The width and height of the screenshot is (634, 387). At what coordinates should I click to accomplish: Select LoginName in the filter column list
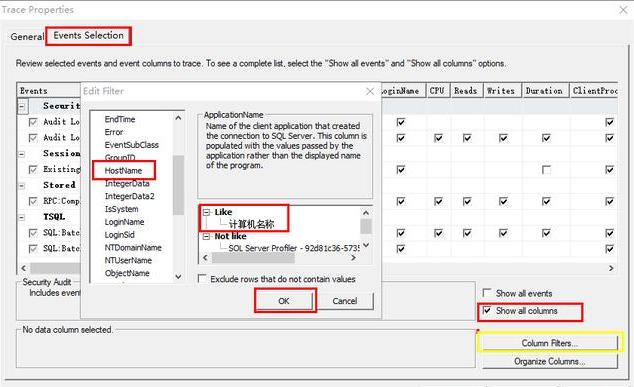(x=125, y=222)
